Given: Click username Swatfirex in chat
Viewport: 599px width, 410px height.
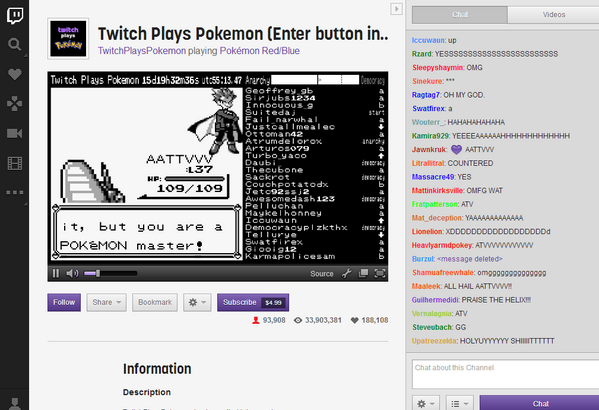Looking at the screenshot, I should click(429, 109).
